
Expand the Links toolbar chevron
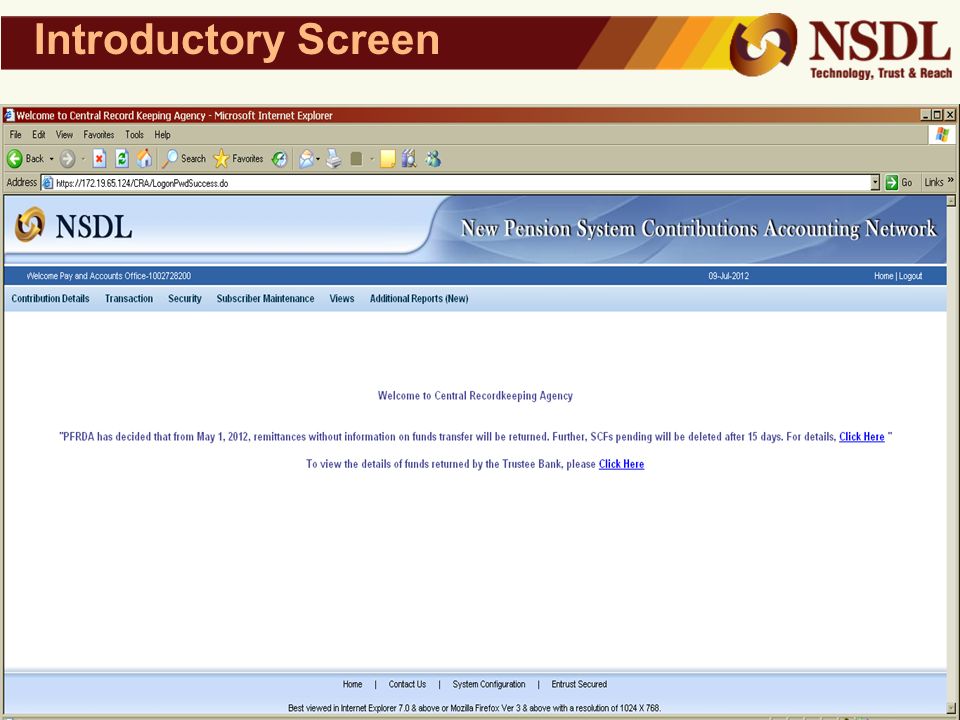pyautogui.click(x=950, y=180)
